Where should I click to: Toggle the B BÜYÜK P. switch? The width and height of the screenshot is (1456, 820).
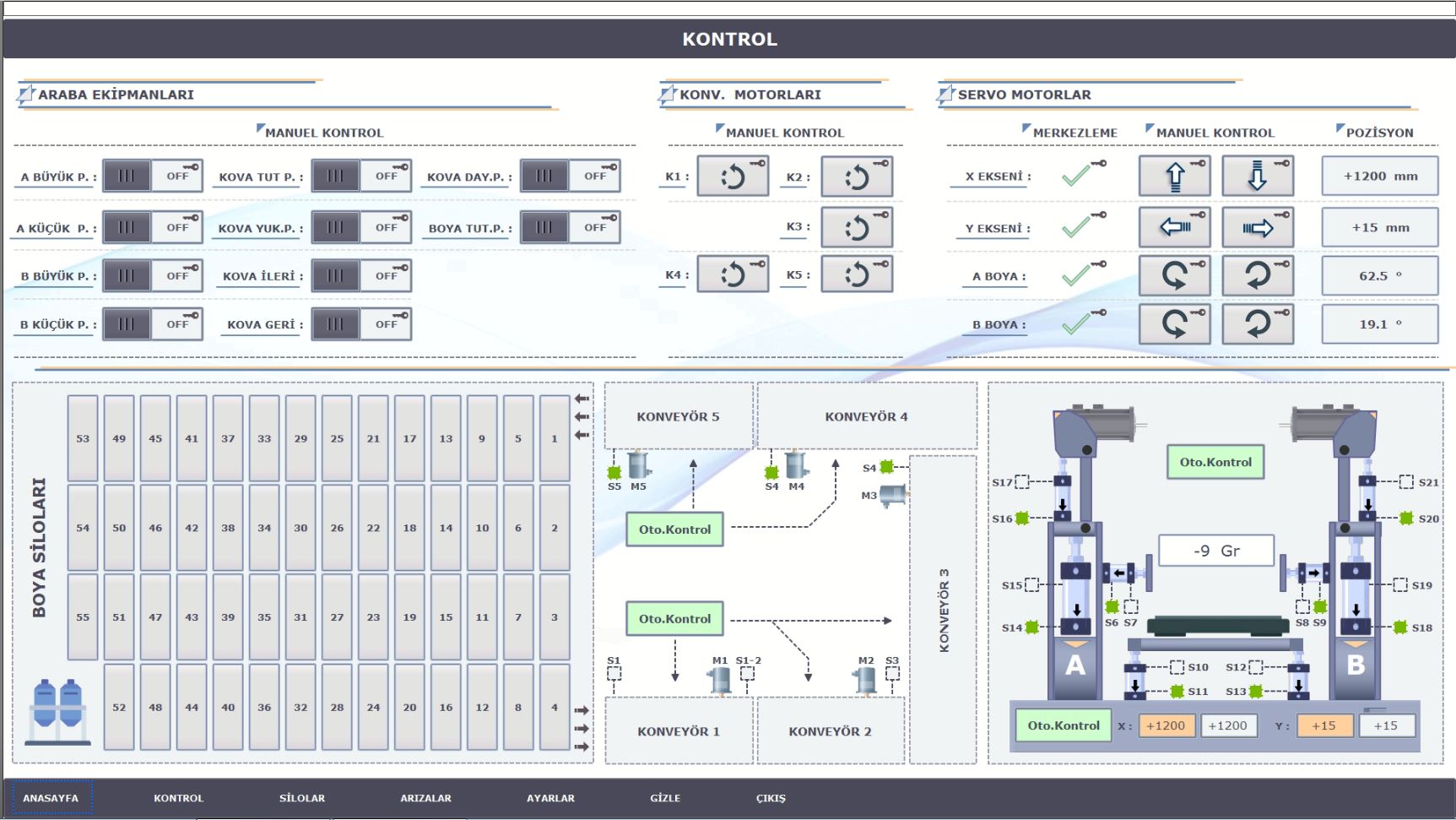pyautogui.click(x=152, y=275)
